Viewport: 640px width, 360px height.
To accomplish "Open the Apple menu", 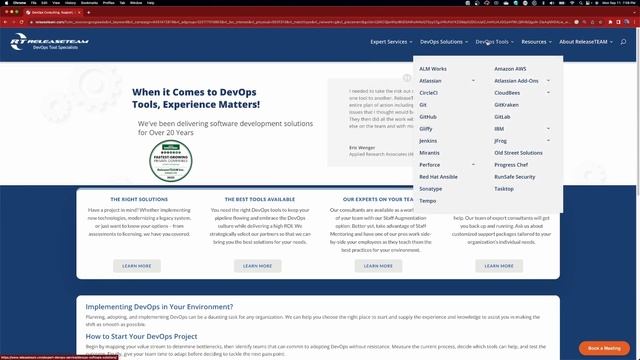I will [x=6, y=3].
